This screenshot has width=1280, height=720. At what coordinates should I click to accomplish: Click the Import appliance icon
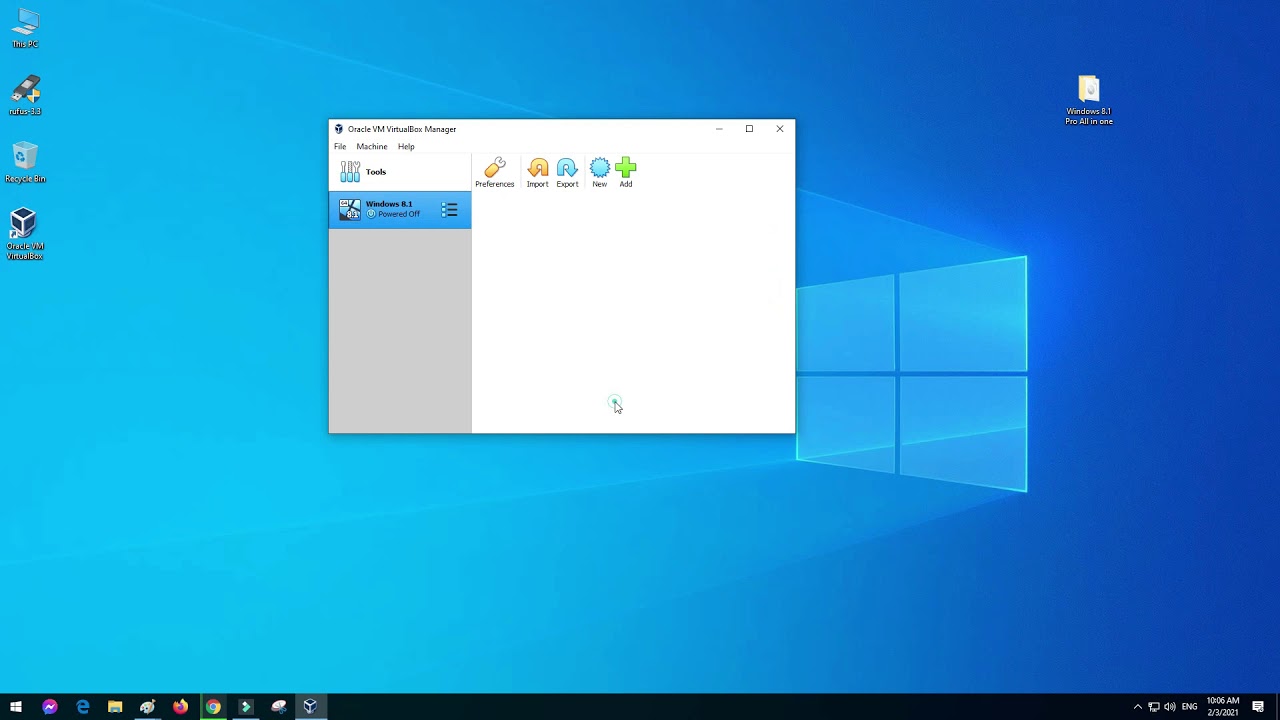click(538, 173)
